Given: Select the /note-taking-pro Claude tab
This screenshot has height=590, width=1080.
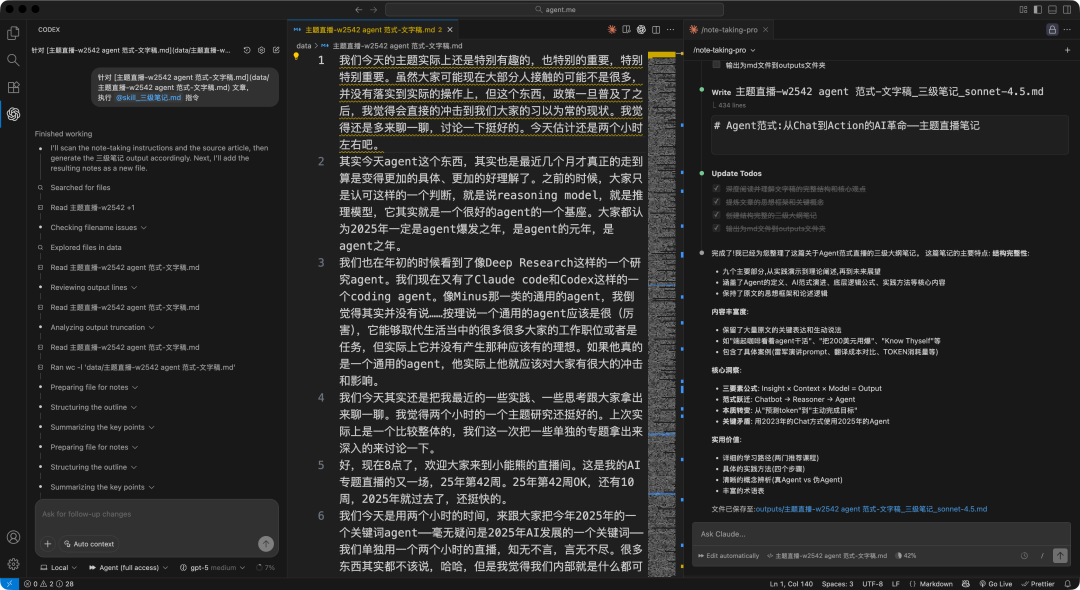Looking at the screenshot, I should point(728,30).
